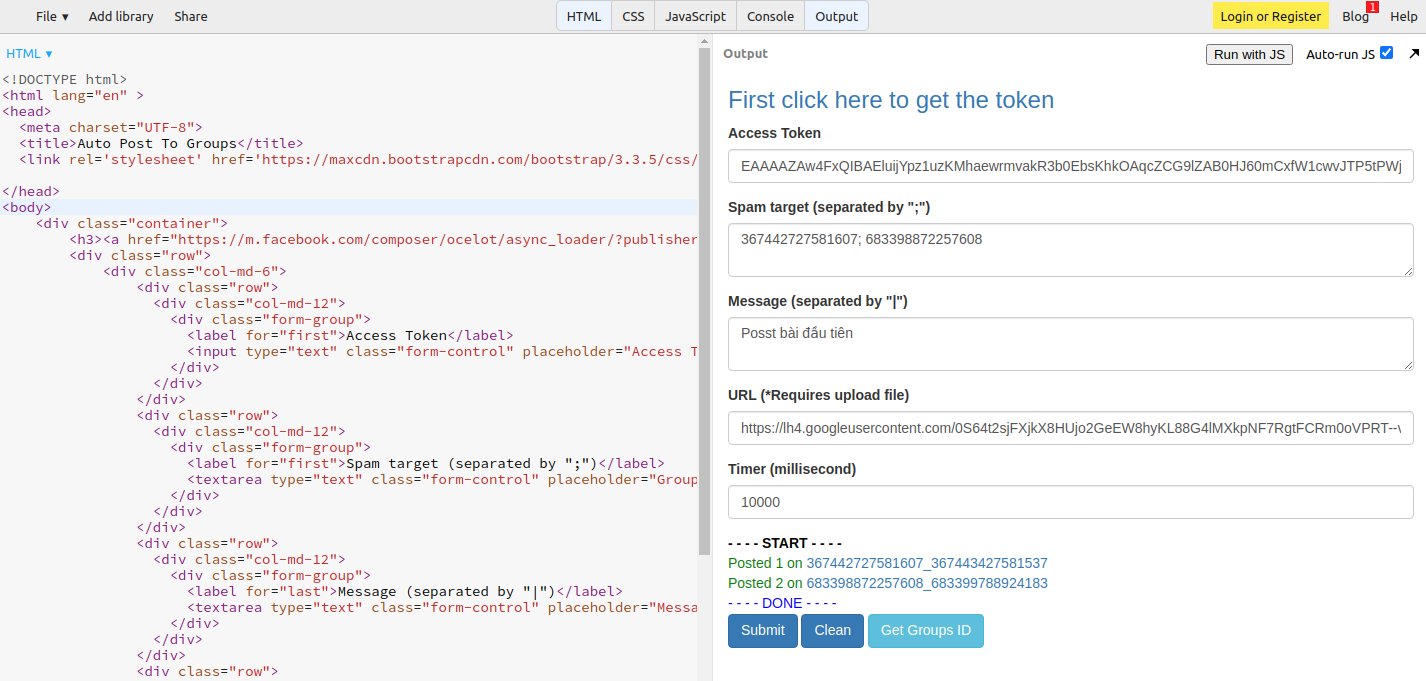Open the File dropdown menu
The image size is (1426, 681).
(x=52, y=16)
